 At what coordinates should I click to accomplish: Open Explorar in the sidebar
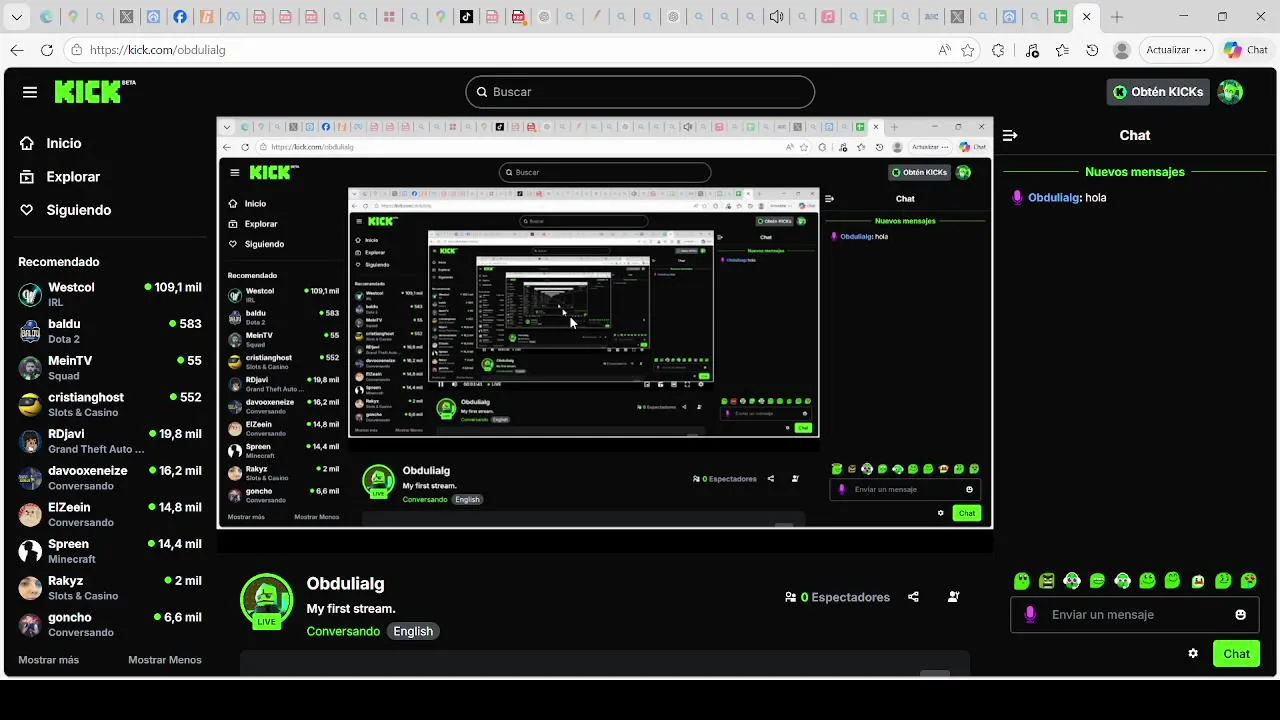pyautogui.click(x=73, y=176)
